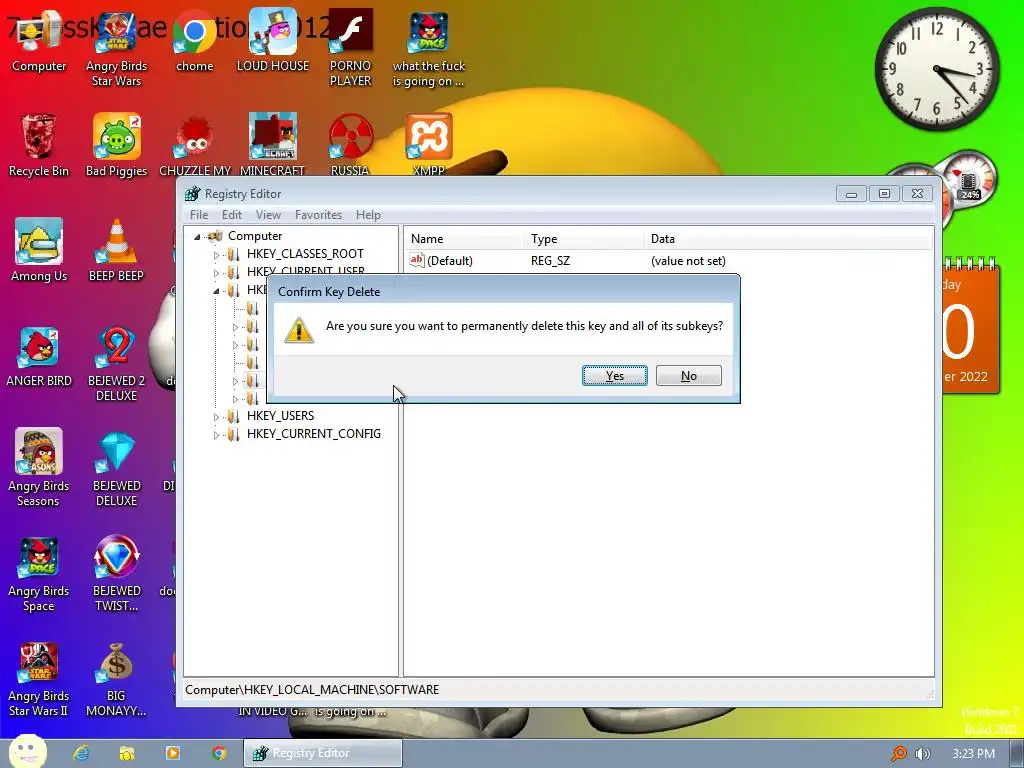Launch the media player taskbar icon

173,753
